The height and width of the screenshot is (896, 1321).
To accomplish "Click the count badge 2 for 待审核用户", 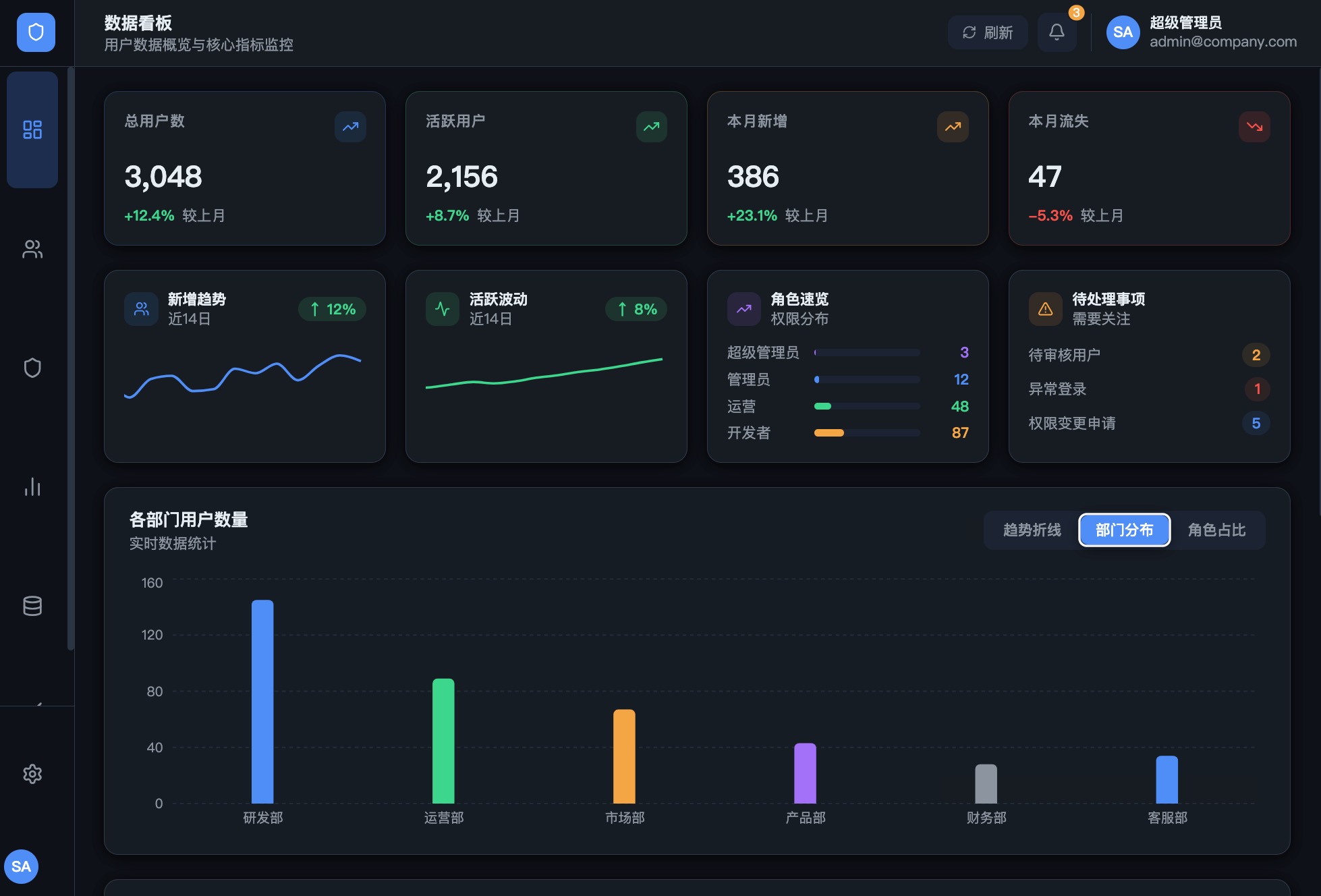I will coord(1256,355).
